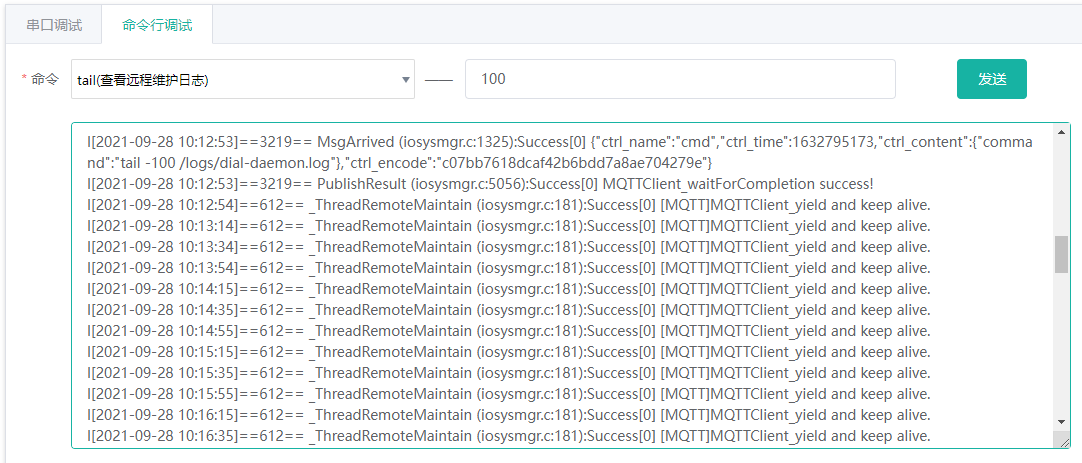Screen dimensions: 1082x463
Task: Click the 10:16:35 log line
Action: coord(509,435)
